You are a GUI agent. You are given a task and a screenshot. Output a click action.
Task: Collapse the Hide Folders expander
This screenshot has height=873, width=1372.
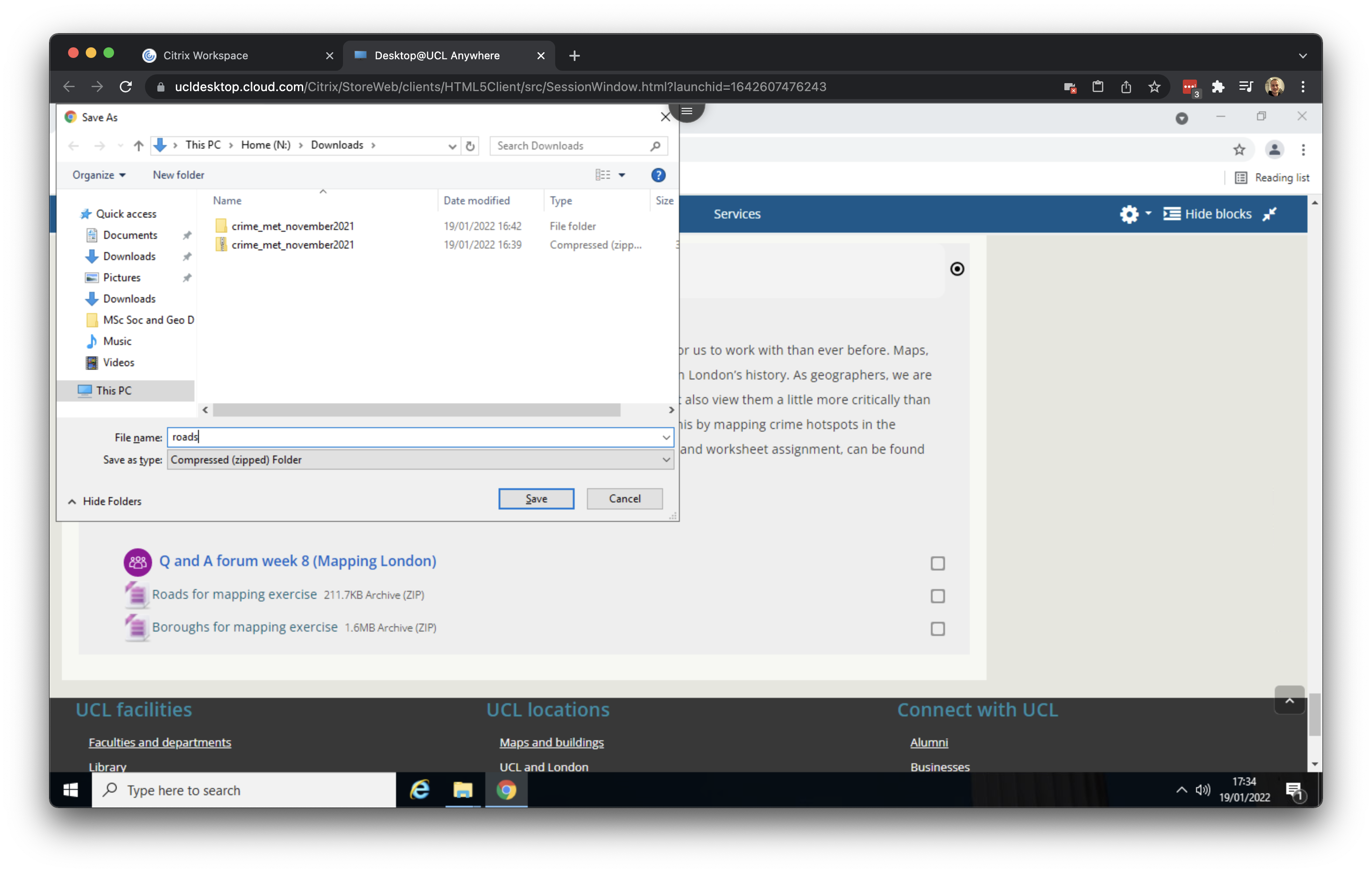105,501
